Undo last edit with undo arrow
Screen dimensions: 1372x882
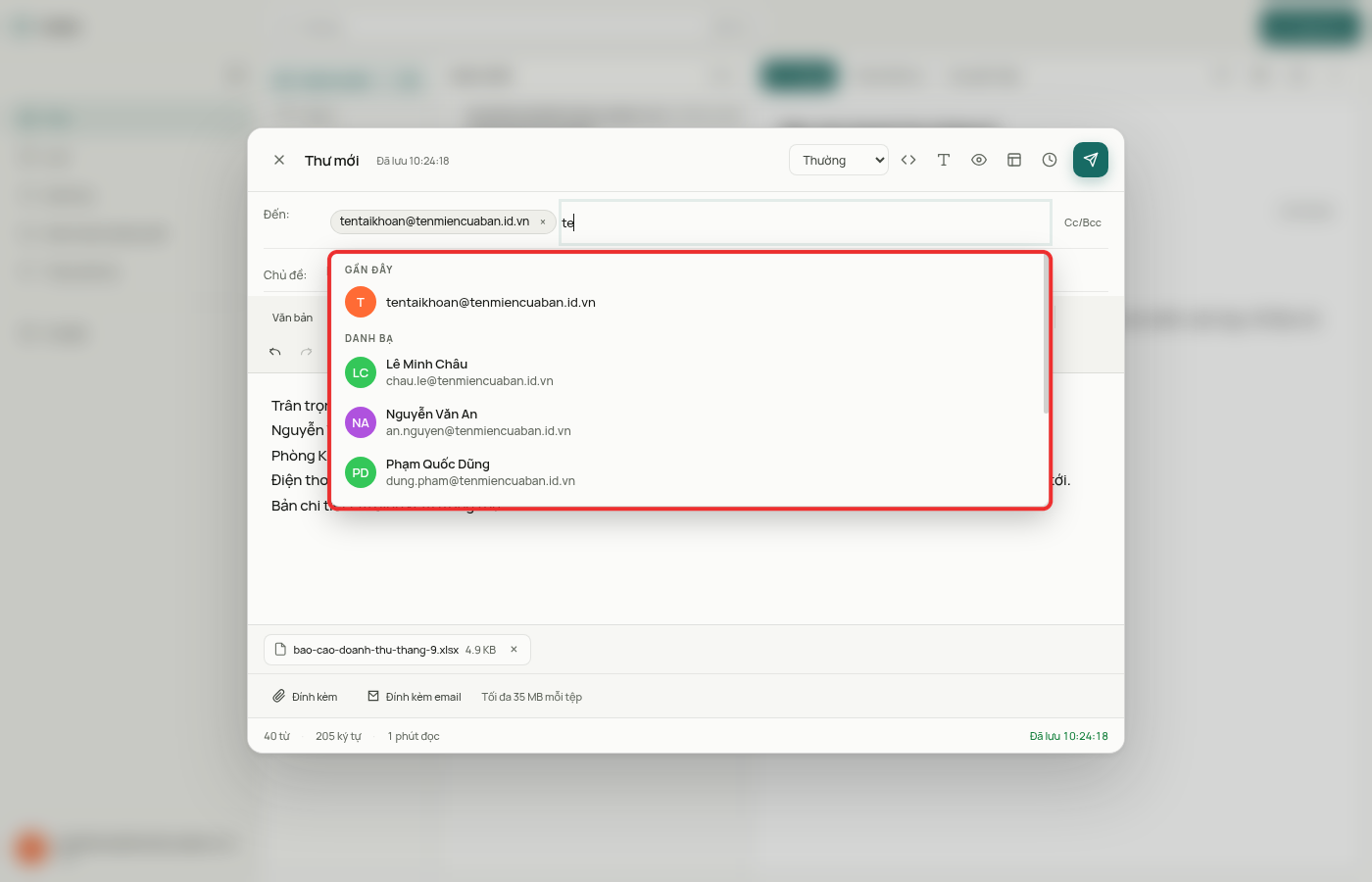point(275,352)
